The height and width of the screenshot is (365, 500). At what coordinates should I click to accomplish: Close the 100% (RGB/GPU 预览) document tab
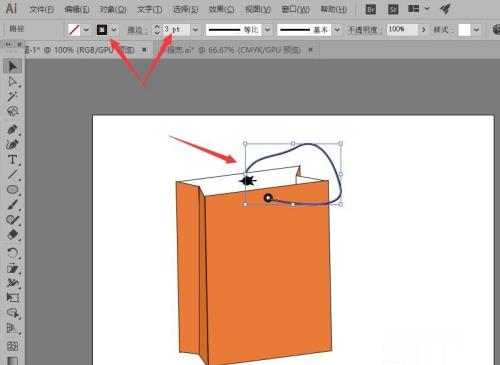[x=144, y=50]
